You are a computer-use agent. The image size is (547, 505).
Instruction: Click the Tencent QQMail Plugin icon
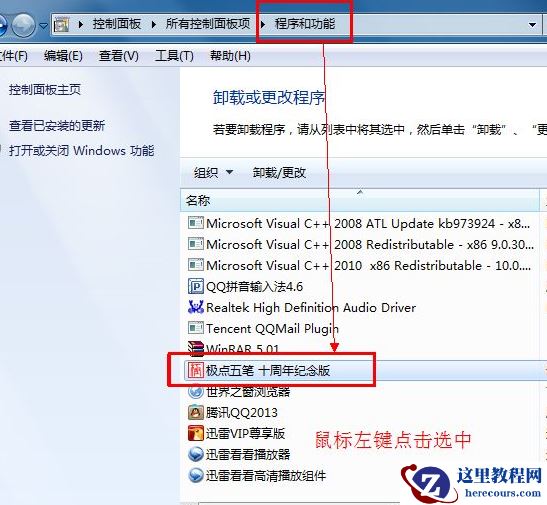click(196, 328)
